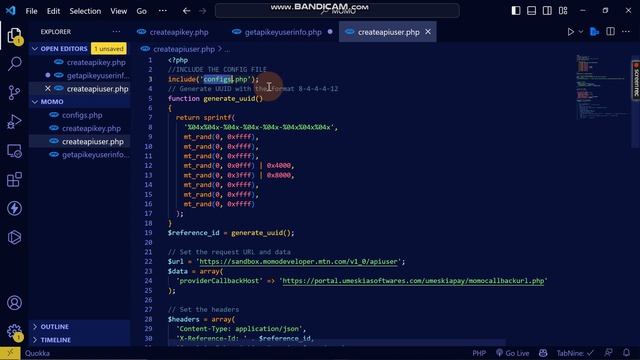
Task: Toggle the primary side bar layout icon
Action: click(516, 11)
